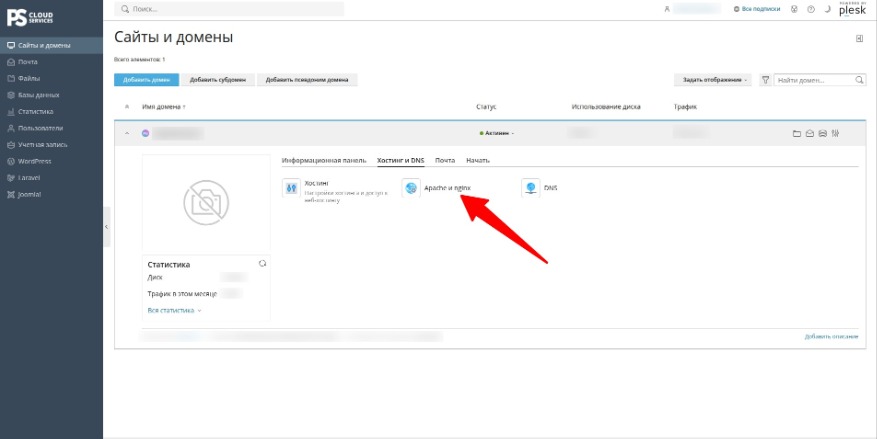Collapse the domain row chevron
The height and width of the screenshot is (439, 877).
126,133
